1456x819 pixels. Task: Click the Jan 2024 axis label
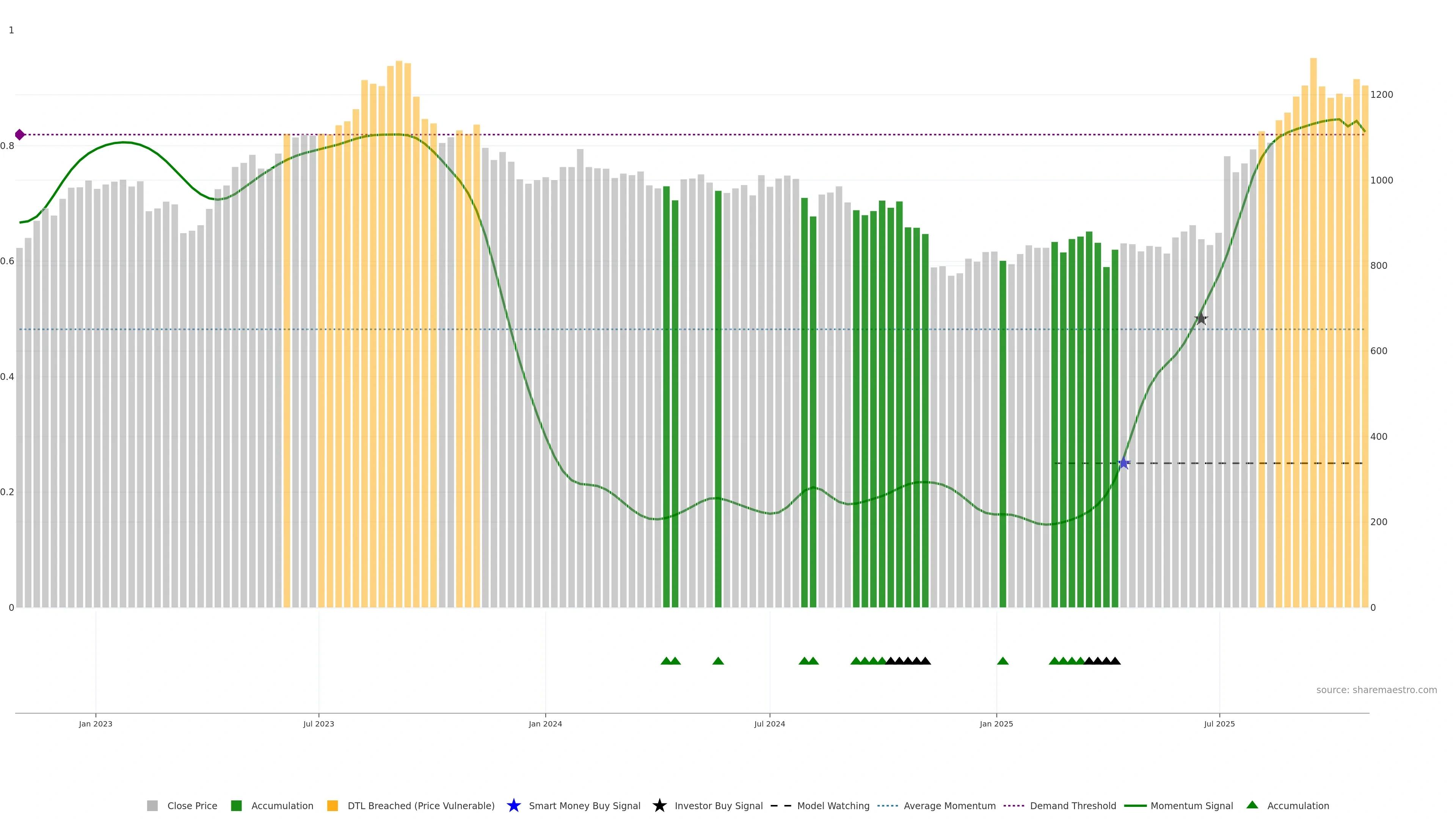pos(545,723)
